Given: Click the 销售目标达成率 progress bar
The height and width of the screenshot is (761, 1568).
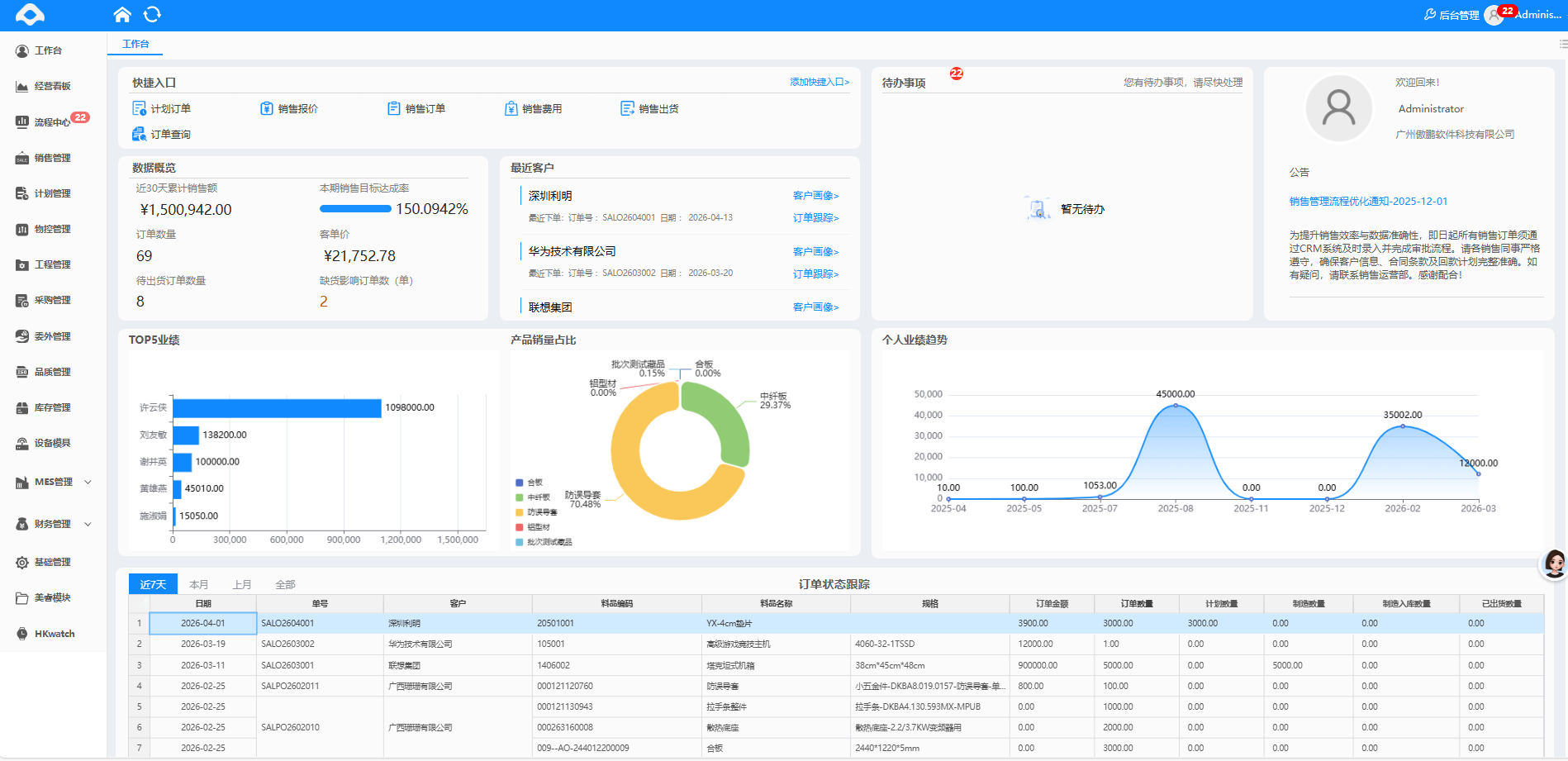Looking at the screenshot, I should point(355,209).
